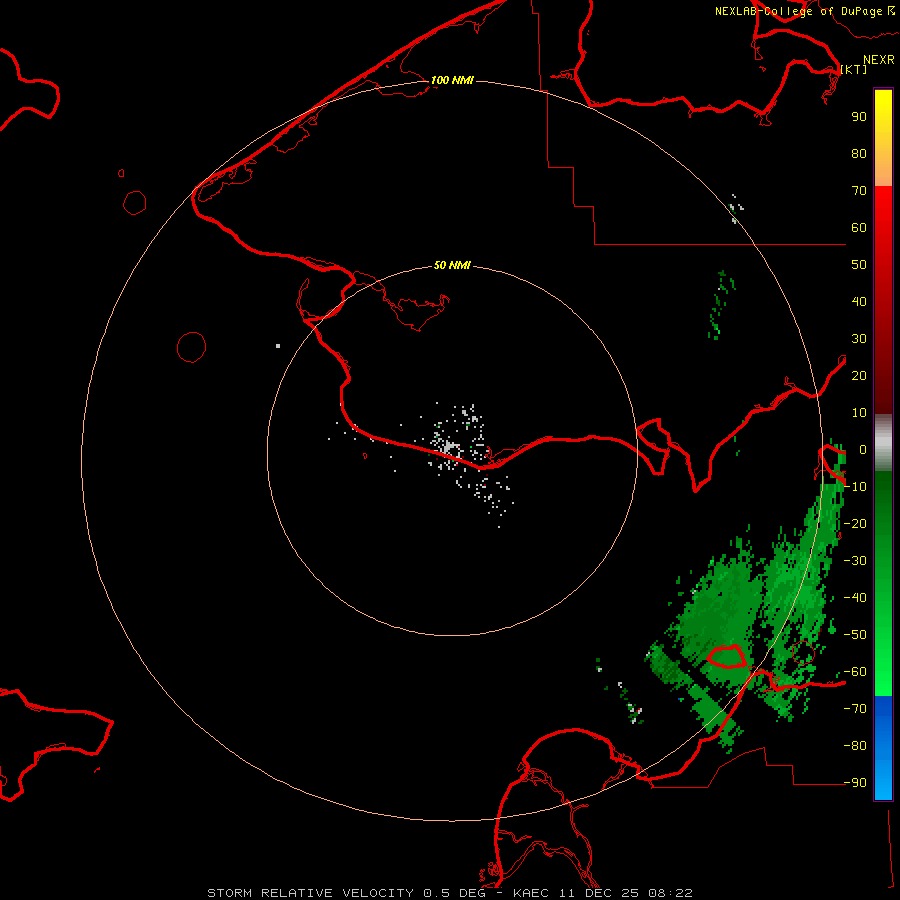Screen dimensions: 900x900
Task: Click the -80 scale value
Action: point(855,746)
